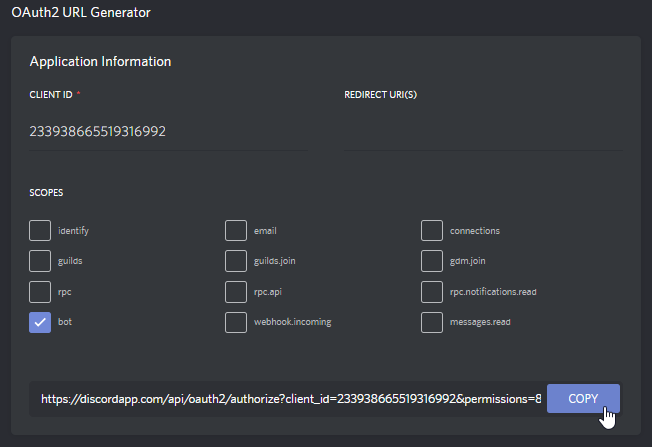Screen dimensions: 652x447
Task: Focus the Redirect URI(s) field
Action: (x=482, y=131)
